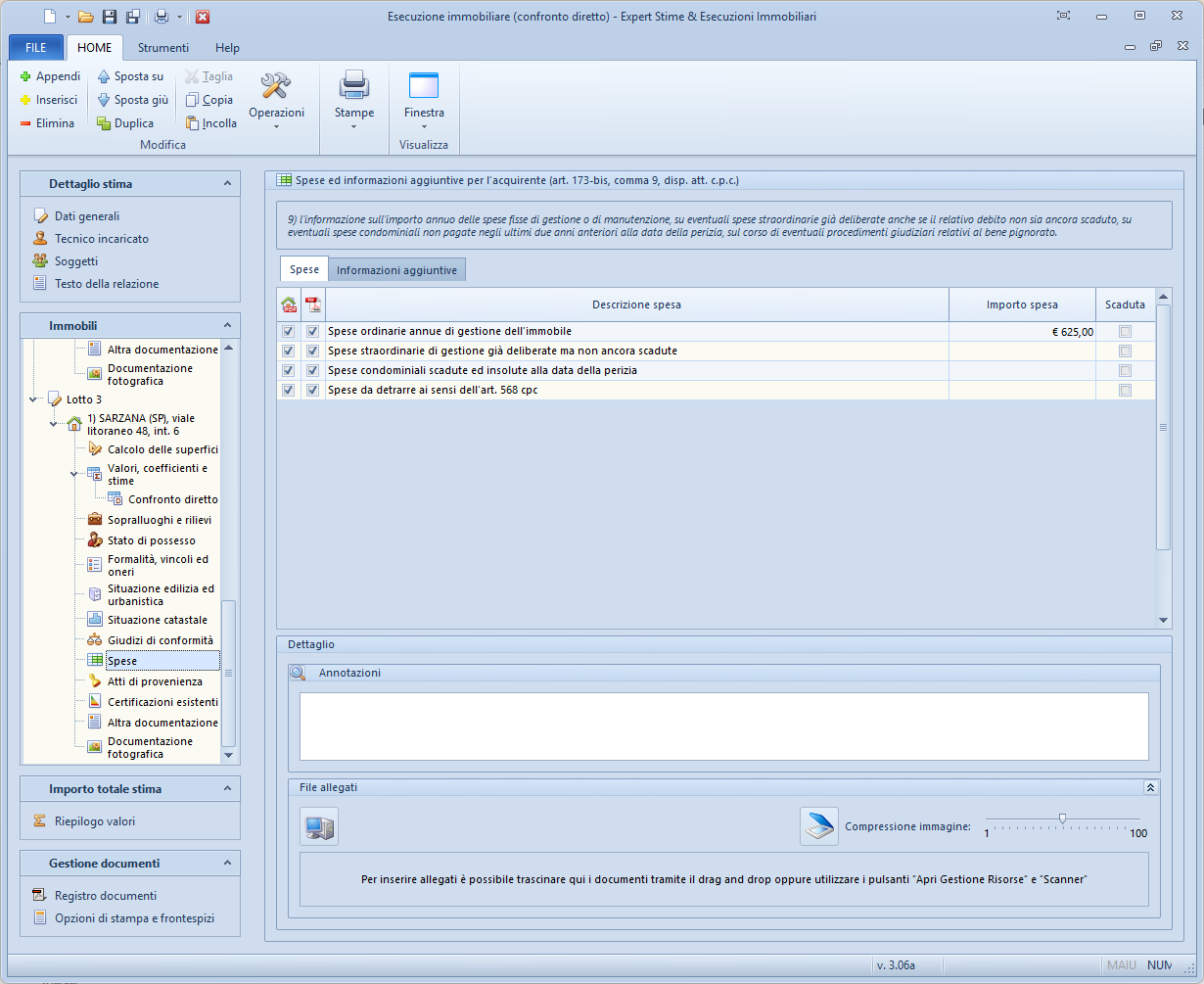Check Scaduta for Spese straordinarie di gestione
Viewport: 1204px width, 984px height.
[1126, 351]
